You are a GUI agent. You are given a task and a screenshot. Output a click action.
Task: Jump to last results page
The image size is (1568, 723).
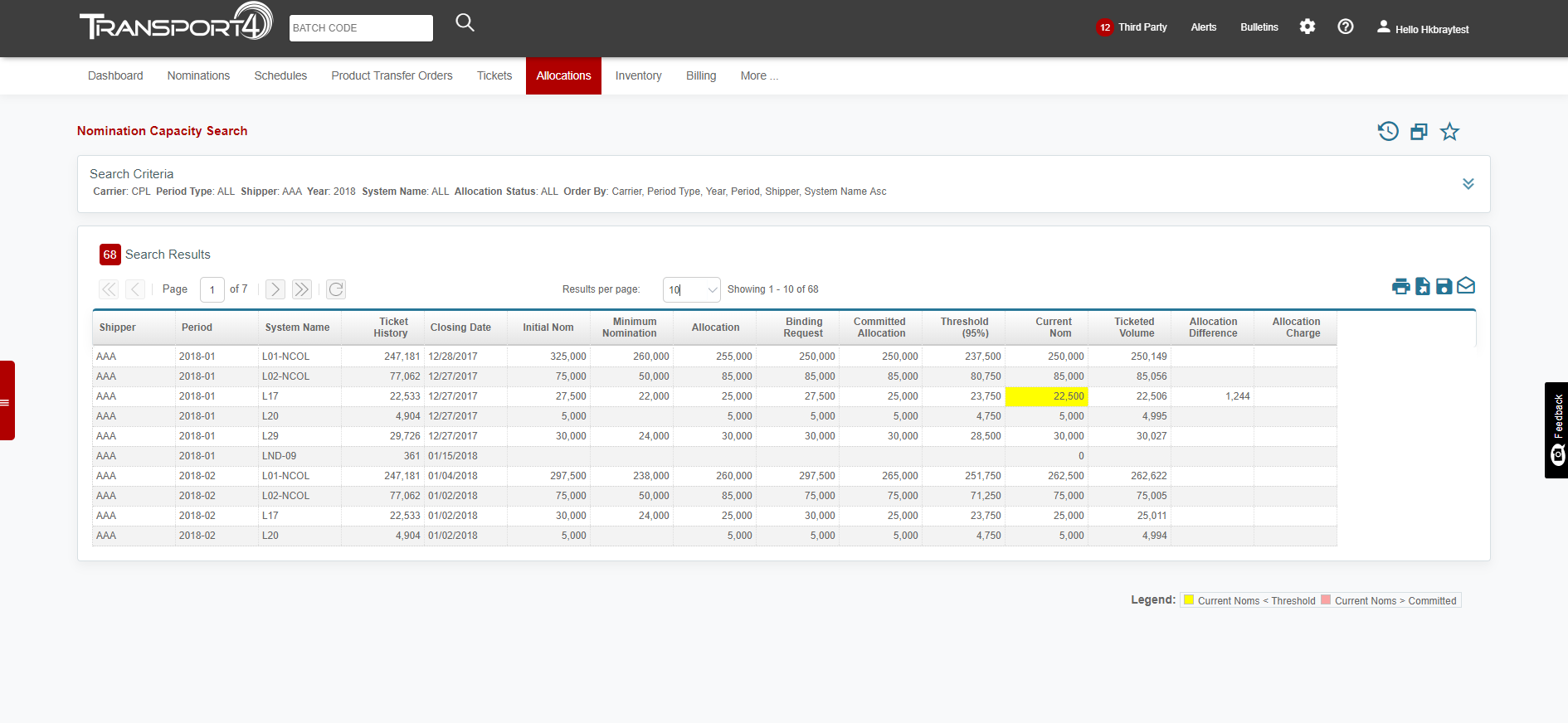tap(301, 289)
